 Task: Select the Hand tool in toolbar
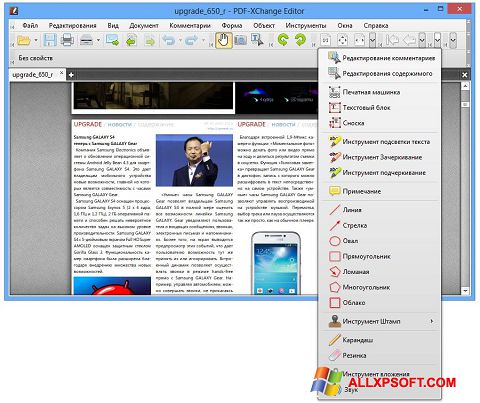click(223, 41)
